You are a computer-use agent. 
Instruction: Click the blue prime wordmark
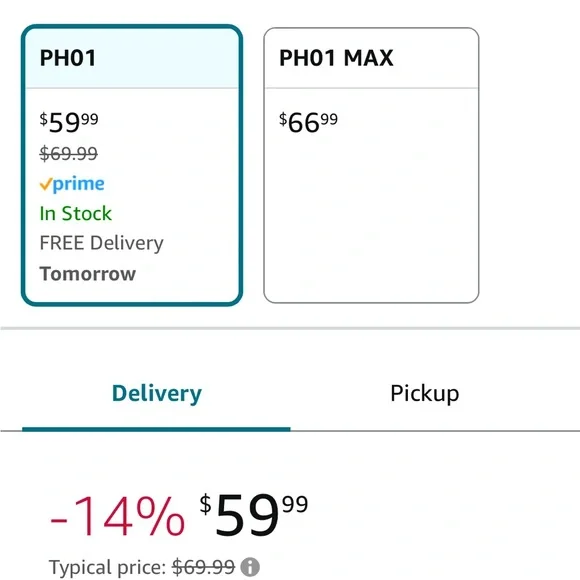coord(78,184)
